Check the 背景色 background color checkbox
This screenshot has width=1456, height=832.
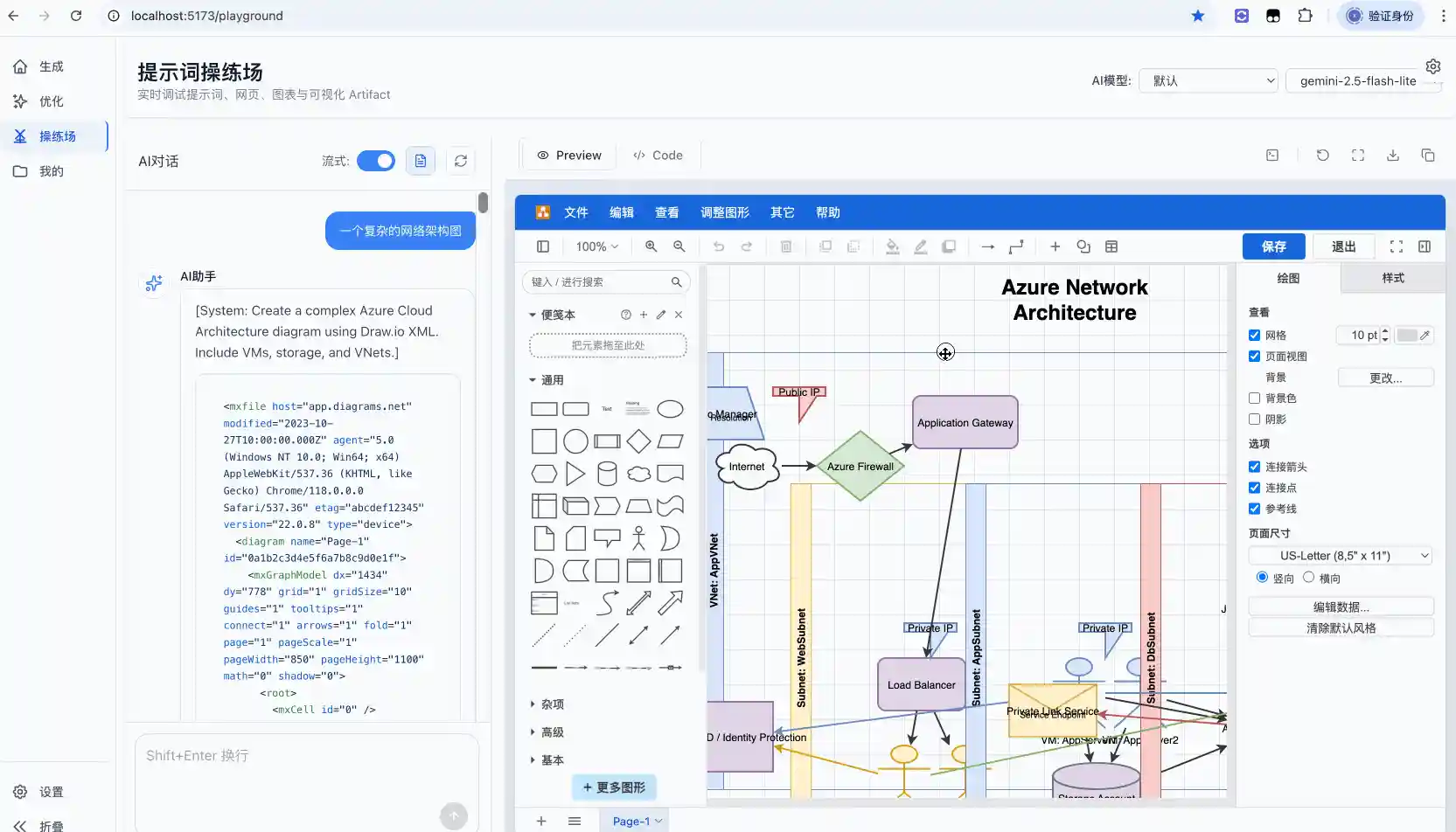click(1255, 399)
